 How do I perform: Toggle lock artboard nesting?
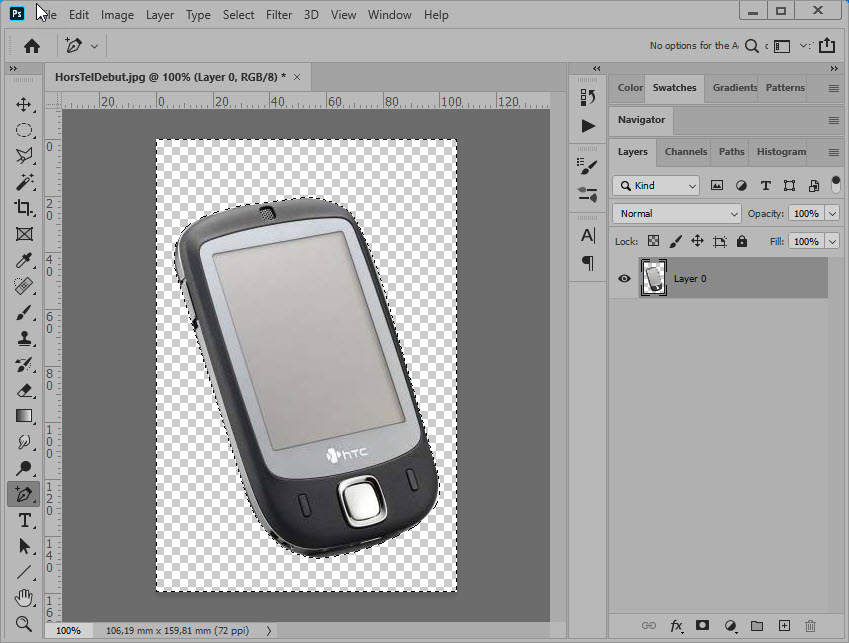point(720,241)
